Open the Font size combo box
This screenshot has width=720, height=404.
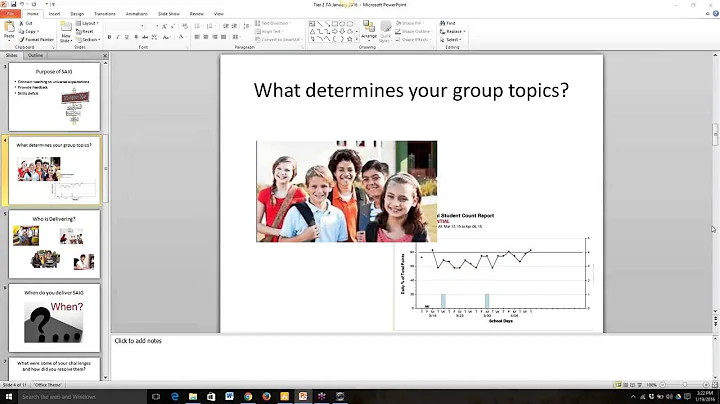point(153,26)
